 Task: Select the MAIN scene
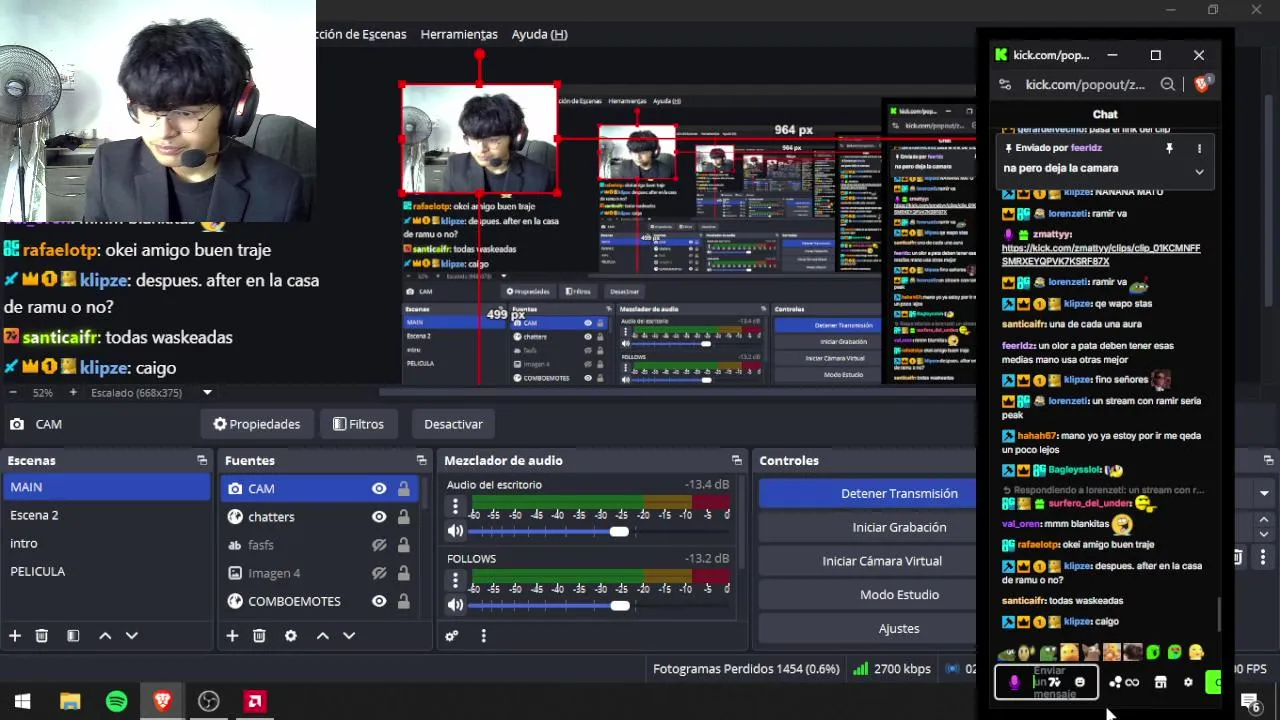point(105,487)
